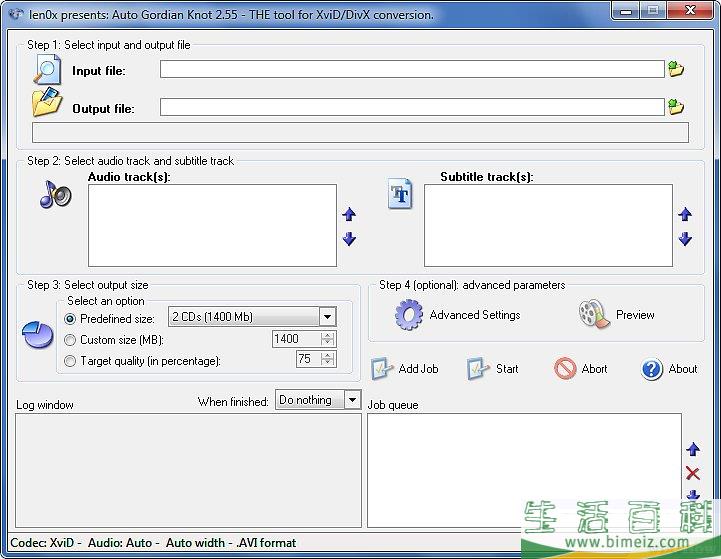Remove job with the red X icon
This screenshot has width=721, height=559.
click(x=692, y=473)
